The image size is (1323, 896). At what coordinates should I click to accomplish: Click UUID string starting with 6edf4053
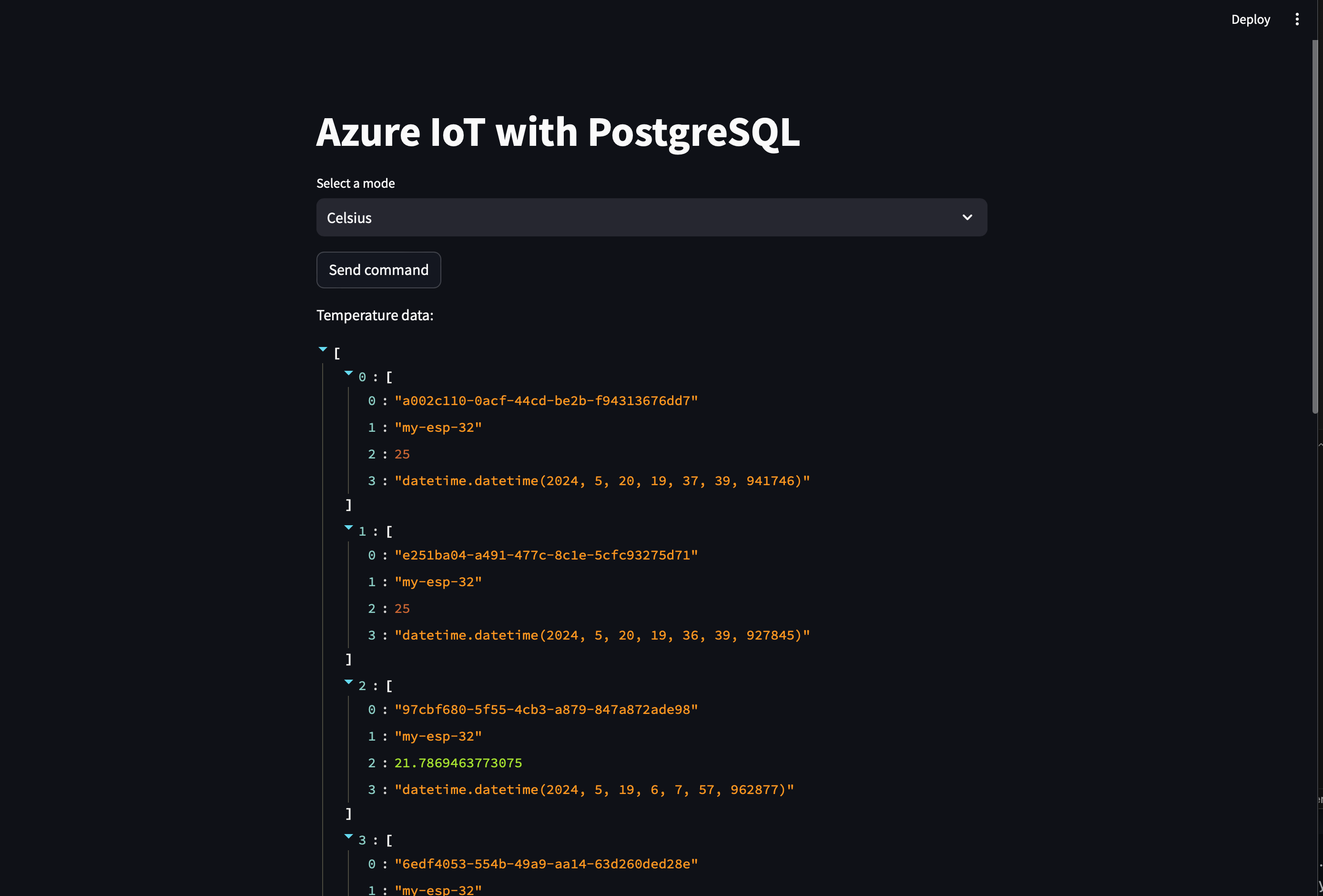tap(545, 864)
